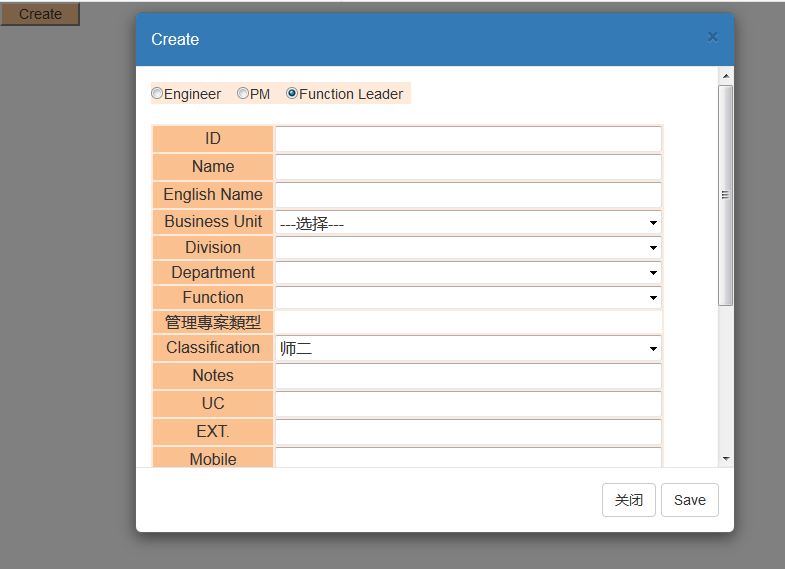Select the Function Leader radio button
The width and height of the screenshot is (785, 569).
pyautogui.click(x=292, y=94)
